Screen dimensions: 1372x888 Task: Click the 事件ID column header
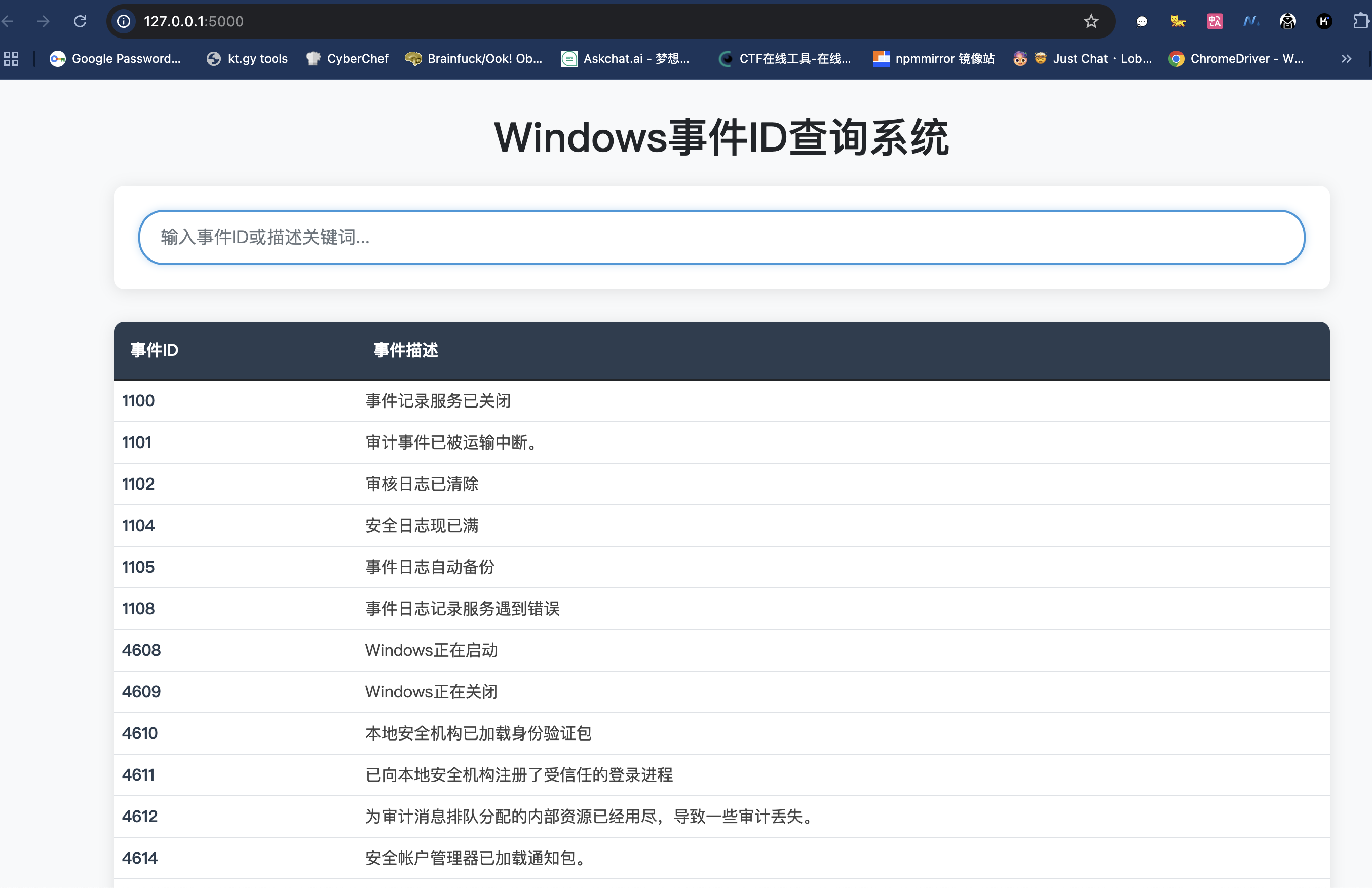coord(155,350)
